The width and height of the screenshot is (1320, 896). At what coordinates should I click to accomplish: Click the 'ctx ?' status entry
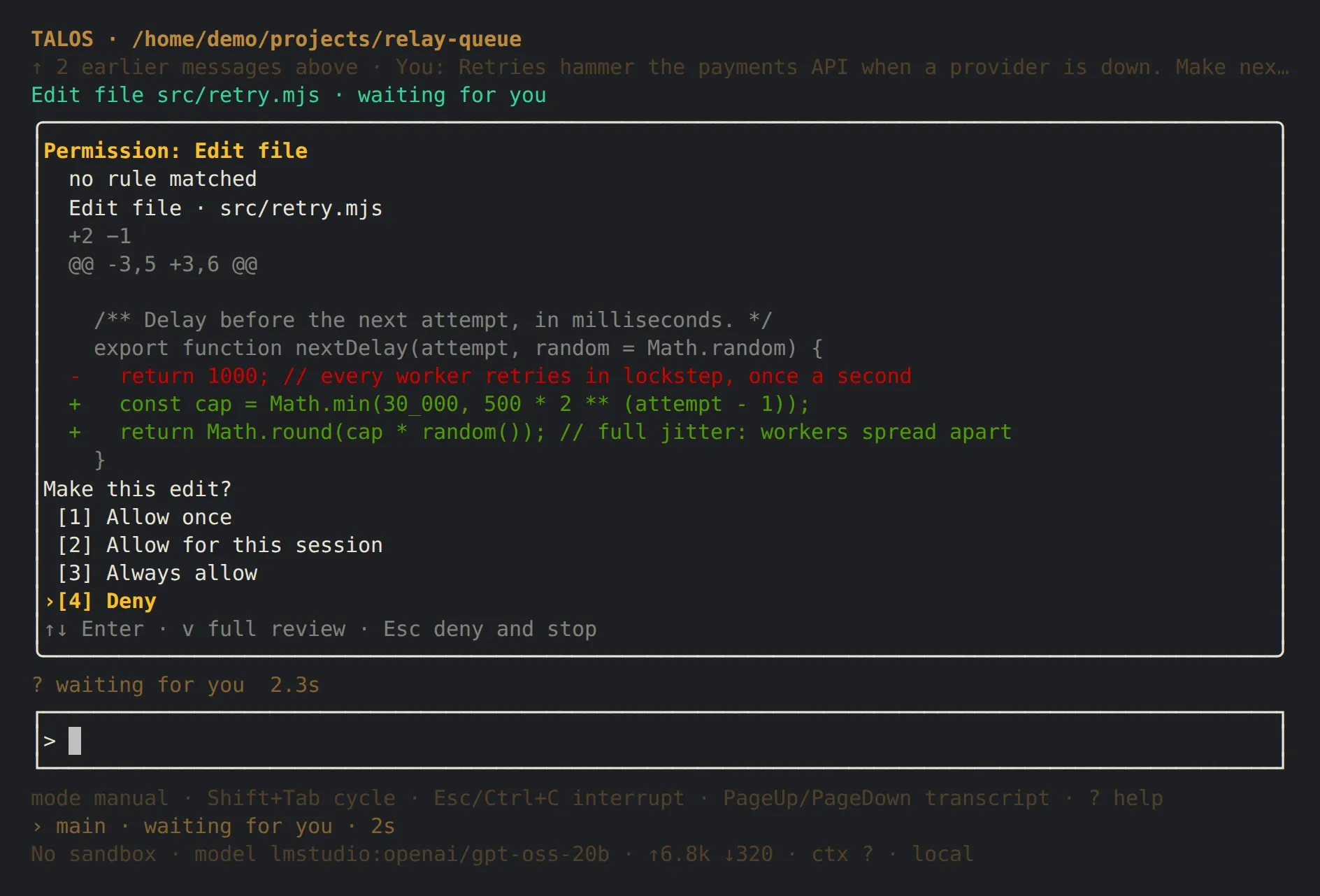842,854
